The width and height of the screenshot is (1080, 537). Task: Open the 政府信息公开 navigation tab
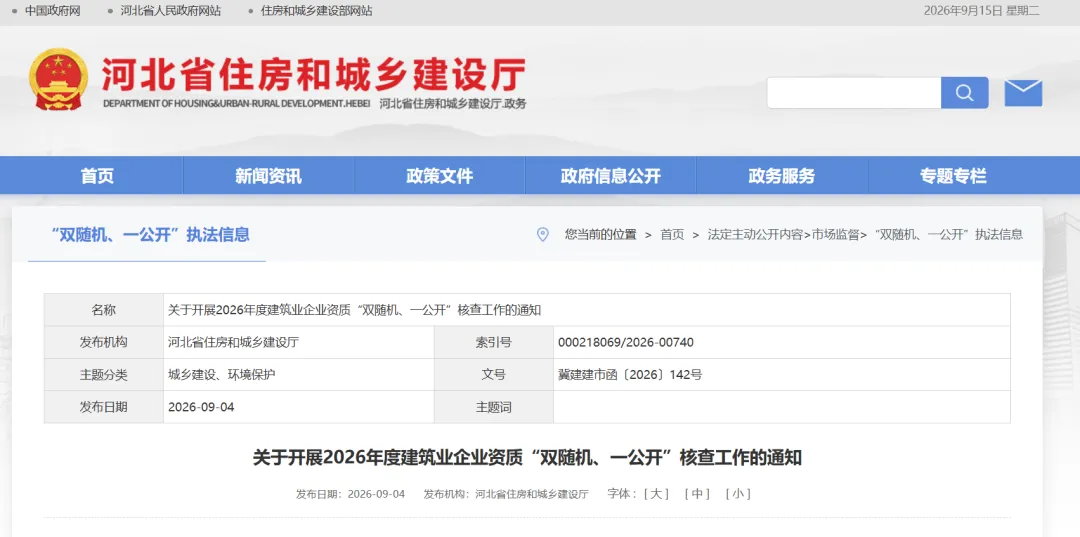coord(611,176)
